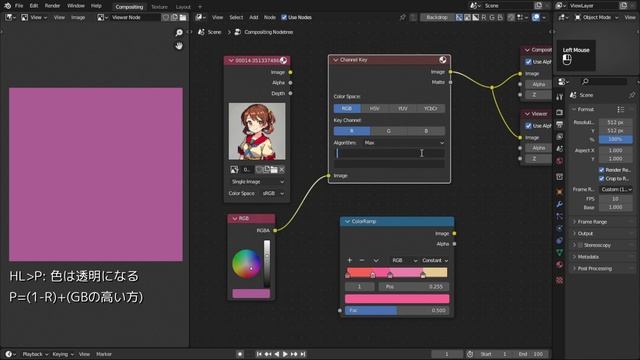Select YCbCr color space in Channel Key
This screenshot has width=640, height=360.
[431, 109]
